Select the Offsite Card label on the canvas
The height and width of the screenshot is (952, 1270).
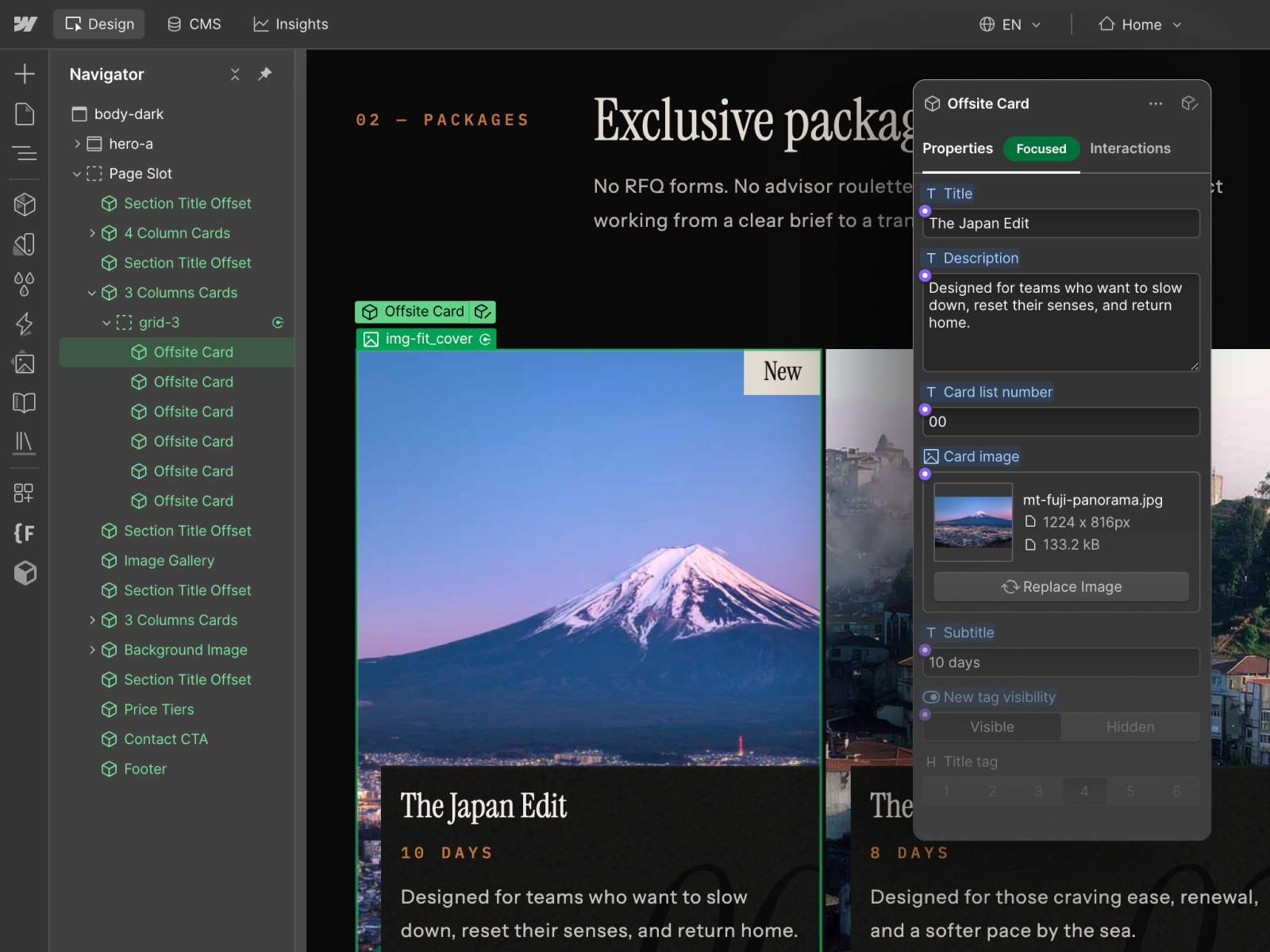point(414,312)
